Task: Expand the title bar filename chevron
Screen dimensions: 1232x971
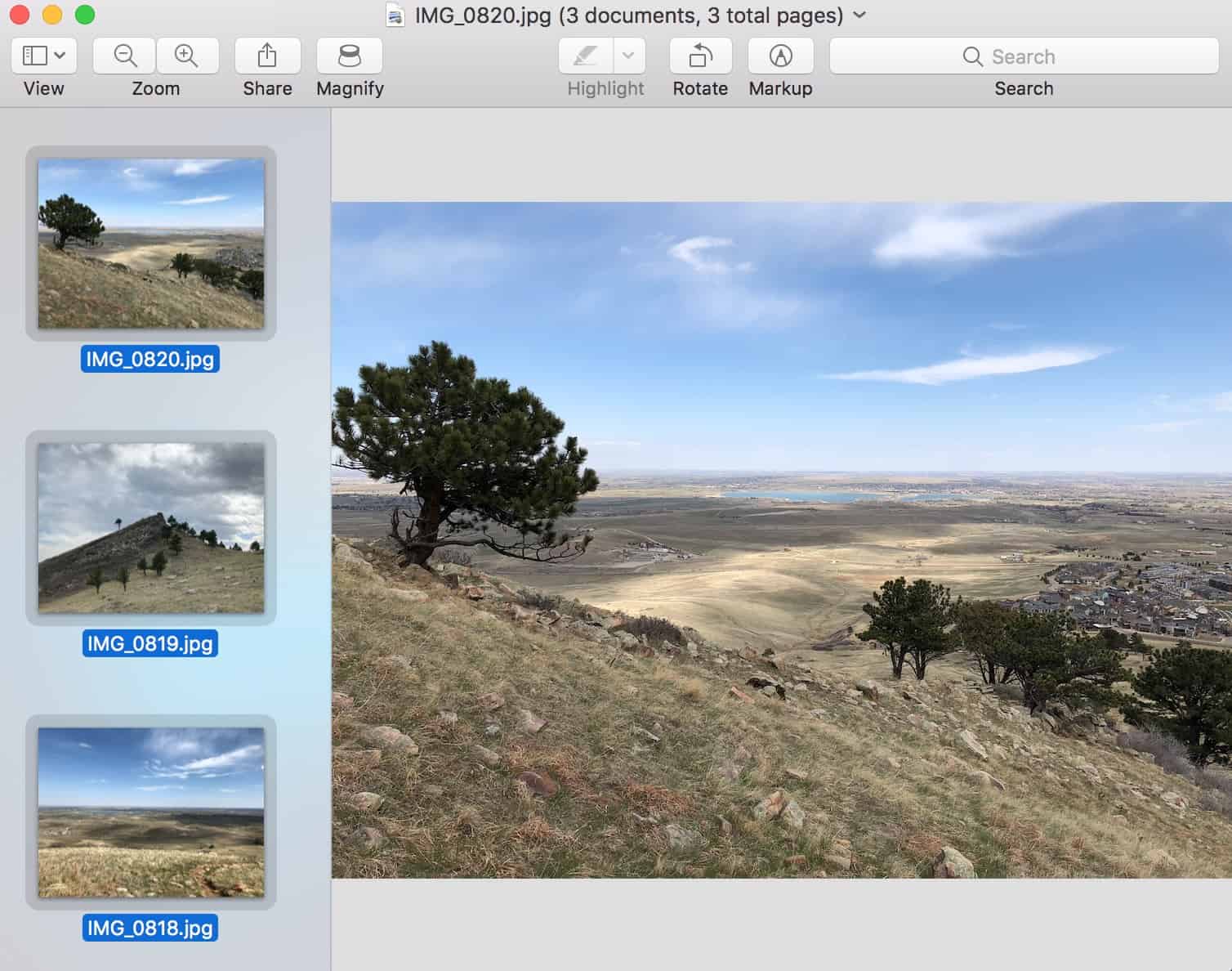Action: (x=859, y=16)
